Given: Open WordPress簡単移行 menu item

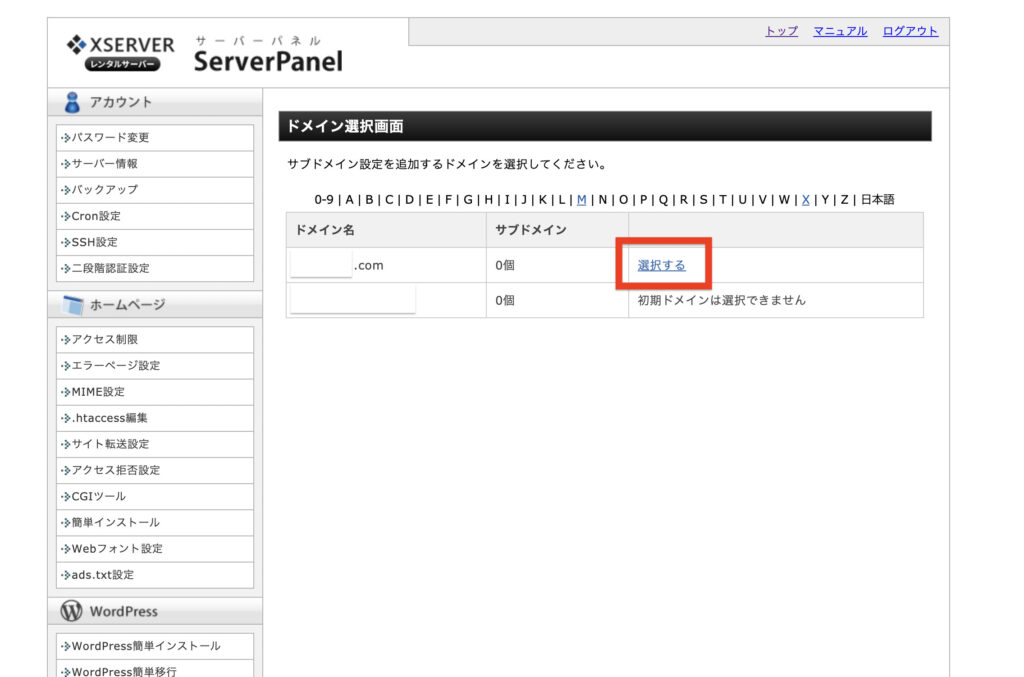Looking at the screenshot, I should [x=155, y=669].
